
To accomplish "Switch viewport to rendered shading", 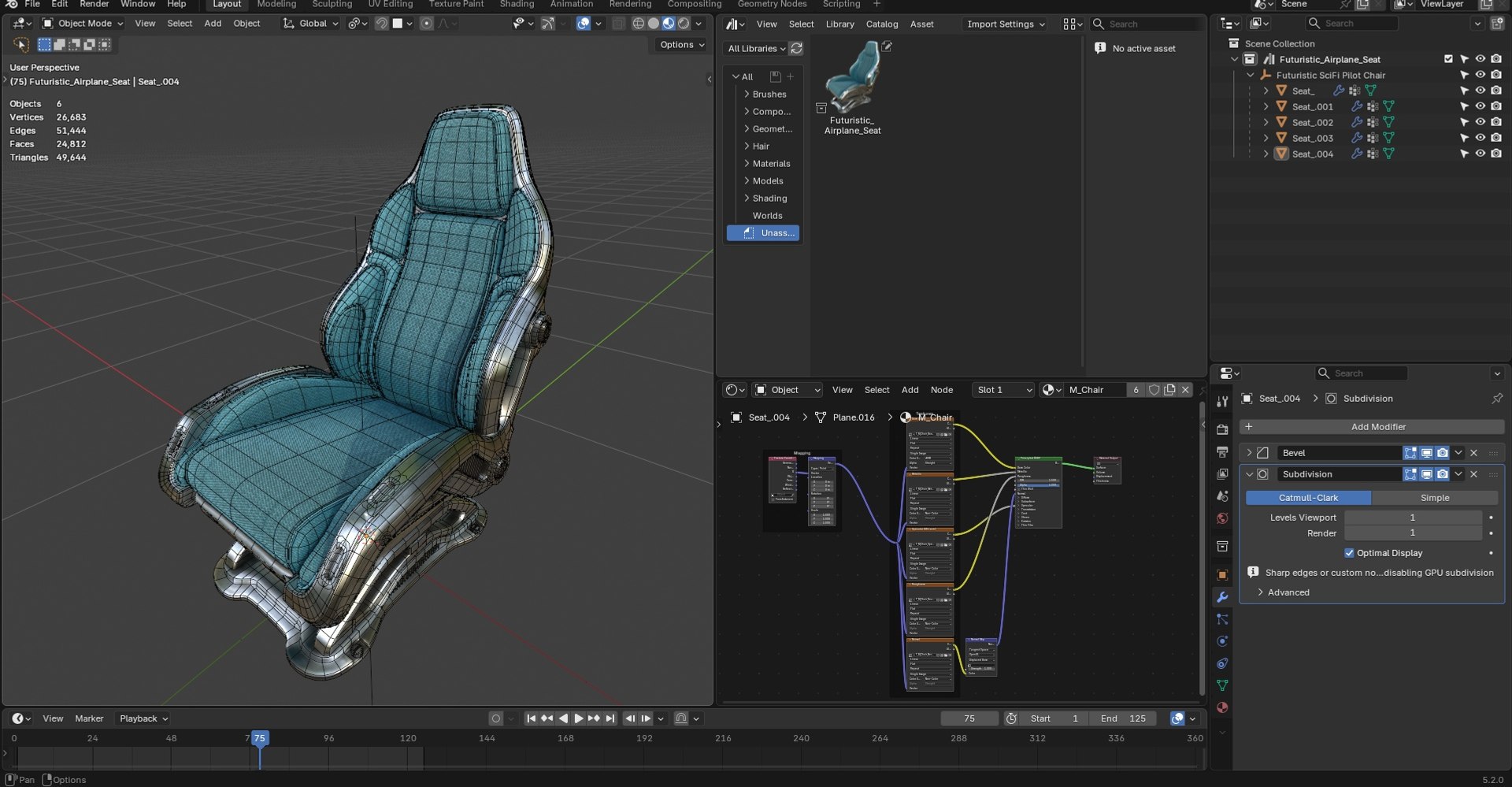I will 684,24.
